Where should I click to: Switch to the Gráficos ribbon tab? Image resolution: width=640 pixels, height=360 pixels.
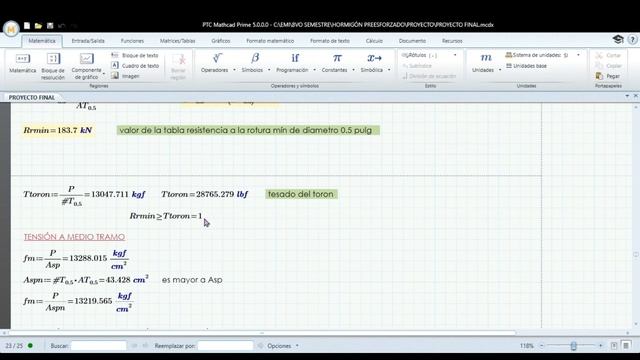[221, 41]
